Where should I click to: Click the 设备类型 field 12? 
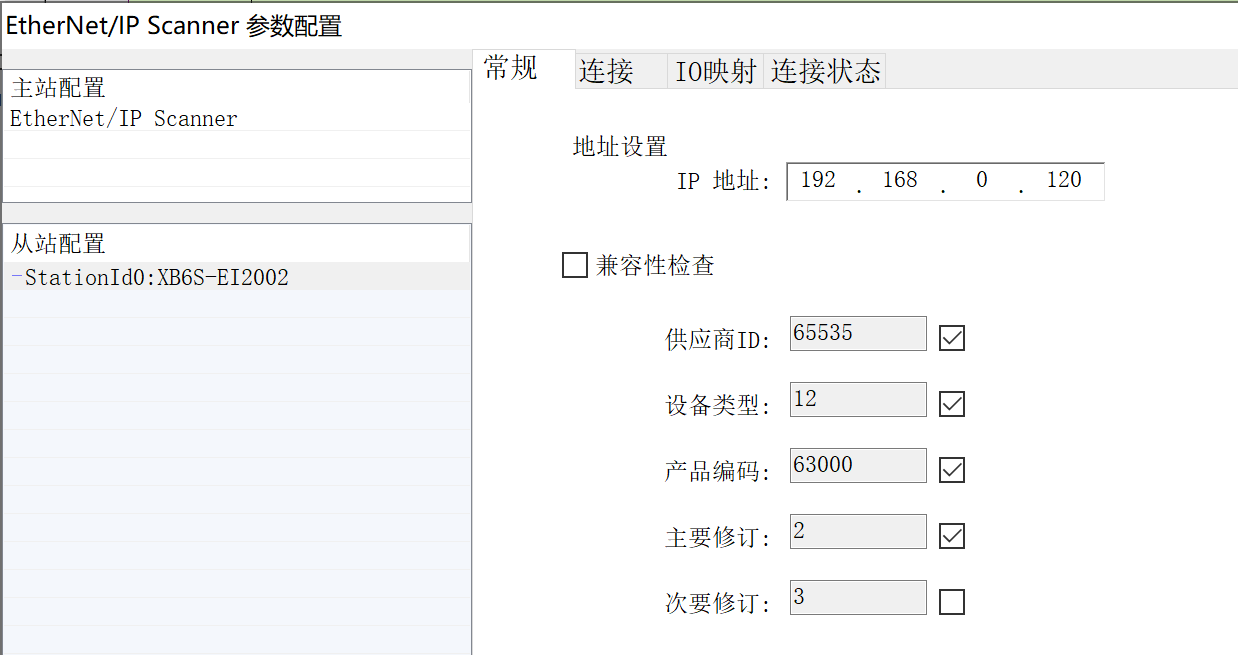pos(858,399)
